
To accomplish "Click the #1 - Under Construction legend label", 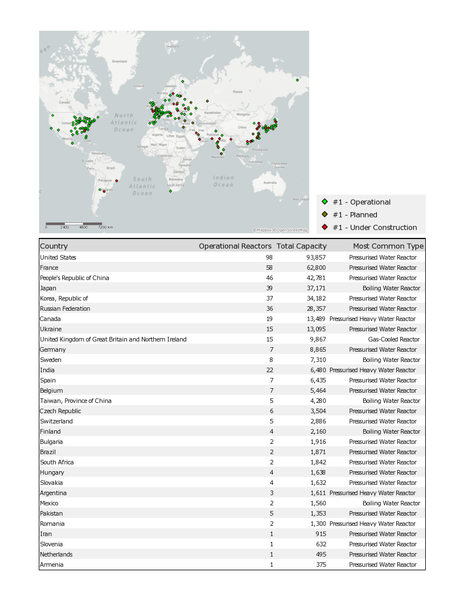I will point(375,227).
